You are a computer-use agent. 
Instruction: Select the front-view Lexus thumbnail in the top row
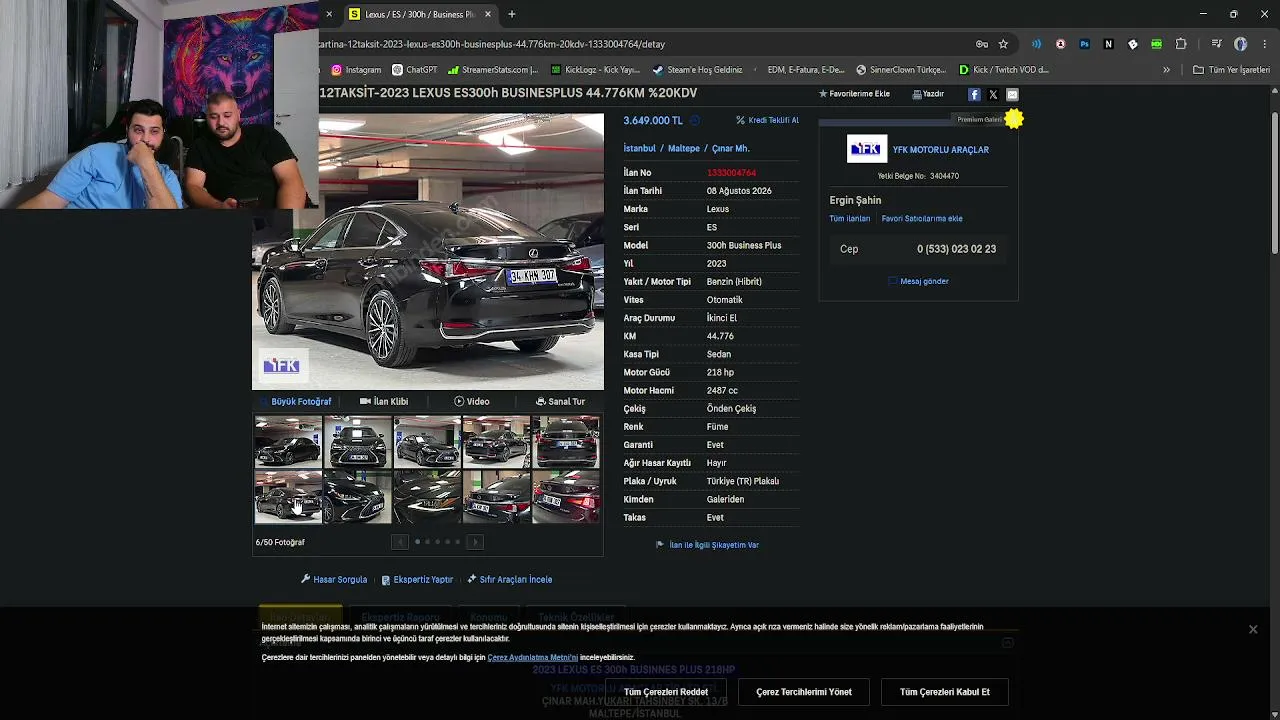(357, 442)
